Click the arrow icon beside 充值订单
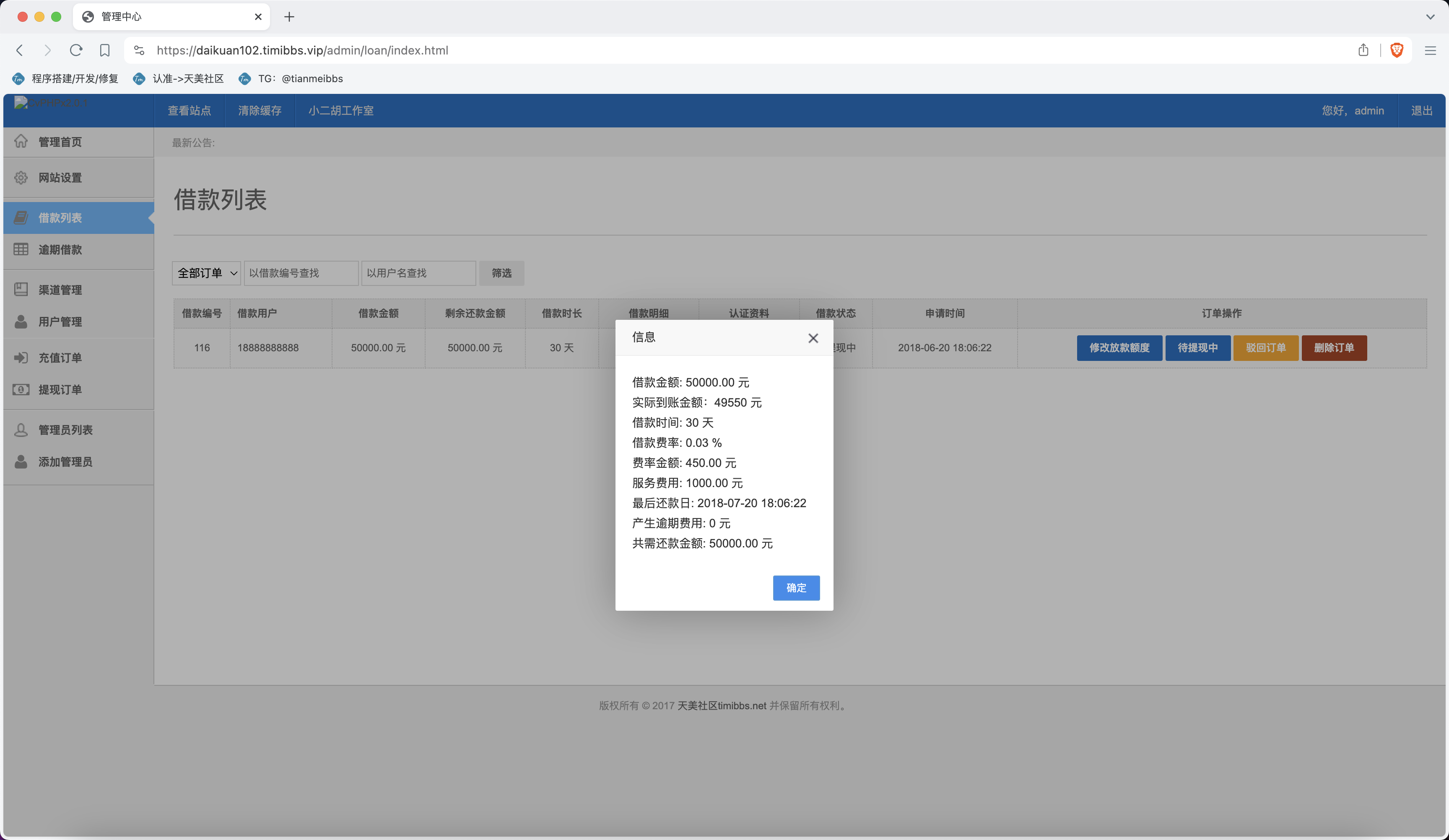This screenshot has width=1449, height=840. pos(21,358)
